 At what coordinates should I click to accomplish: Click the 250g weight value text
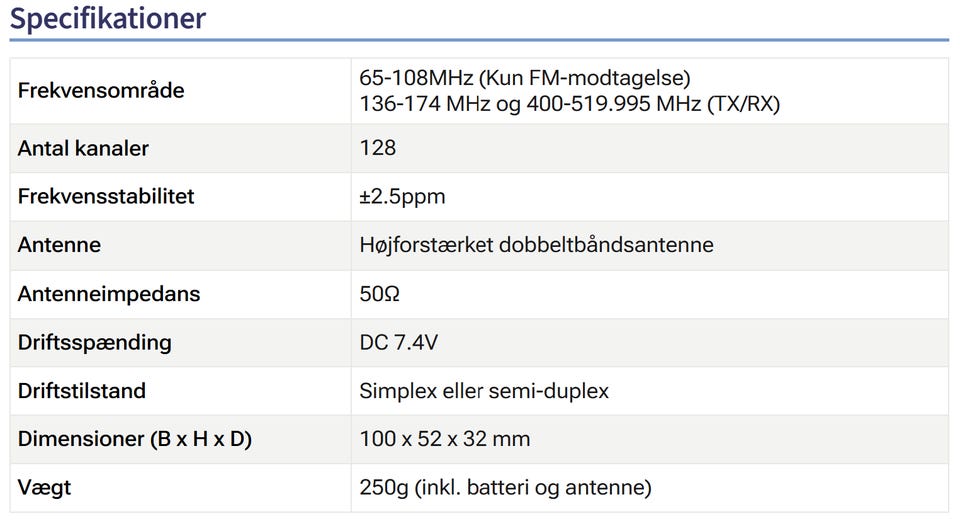click(505, 488)
